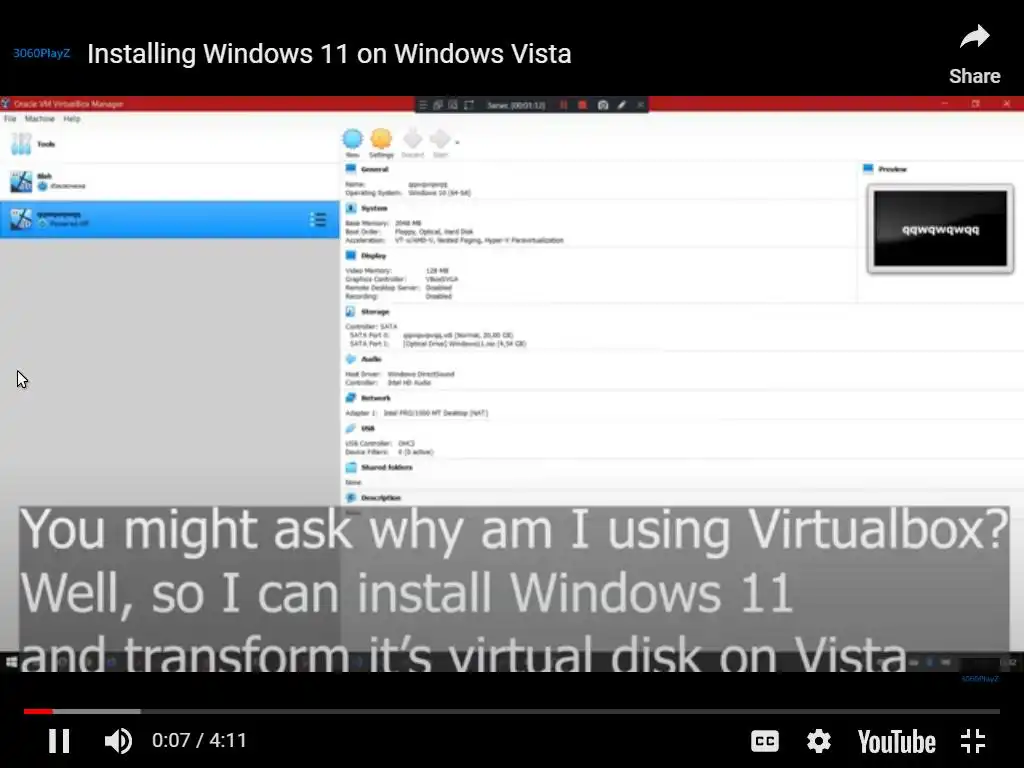Click the '128 MB' video memory value
The image size is (1024, 768).
click(x=437, y=270)
